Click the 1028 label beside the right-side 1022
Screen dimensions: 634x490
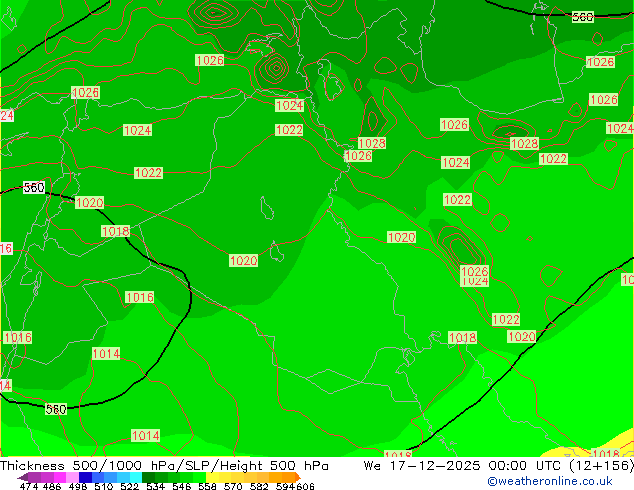524,144
